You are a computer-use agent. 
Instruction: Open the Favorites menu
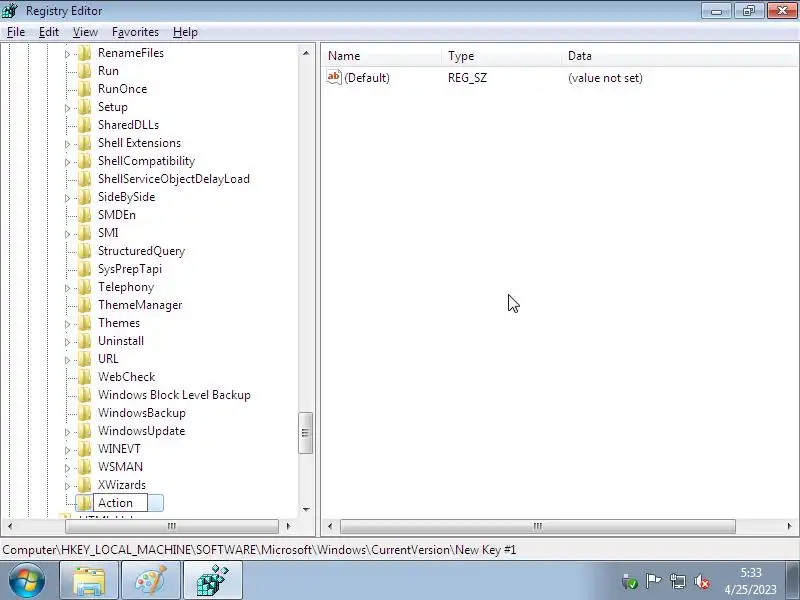(x=135, y=32)
